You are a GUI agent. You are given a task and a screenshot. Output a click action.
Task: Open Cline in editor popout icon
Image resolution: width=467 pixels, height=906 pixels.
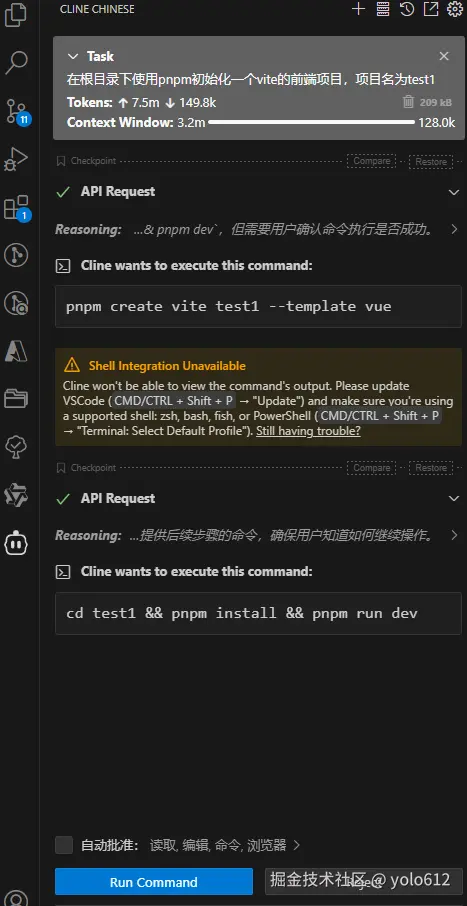click(x=431, y=9)
